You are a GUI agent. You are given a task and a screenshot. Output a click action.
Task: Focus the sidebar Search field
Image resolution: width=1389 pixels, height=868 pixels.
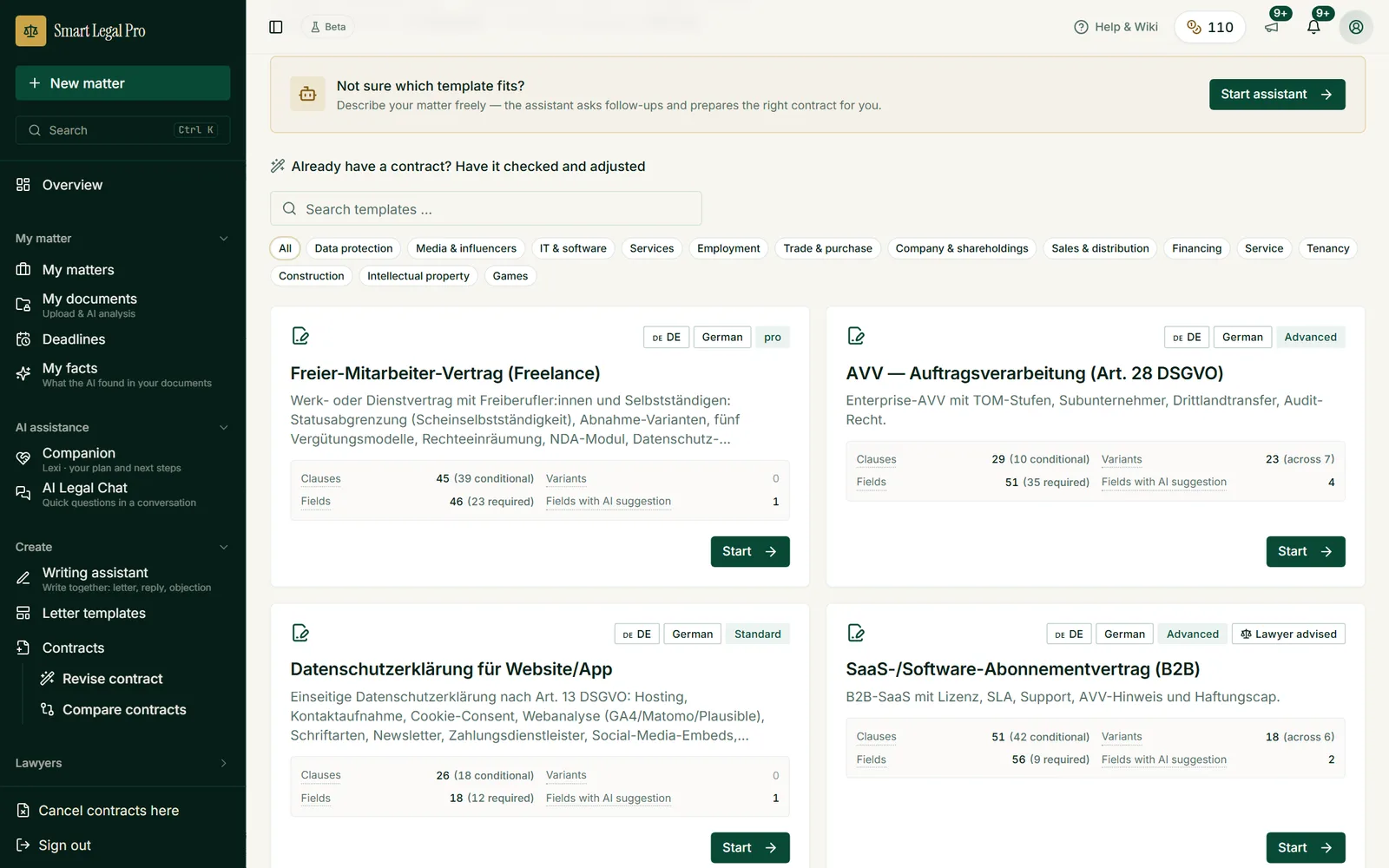122,130
